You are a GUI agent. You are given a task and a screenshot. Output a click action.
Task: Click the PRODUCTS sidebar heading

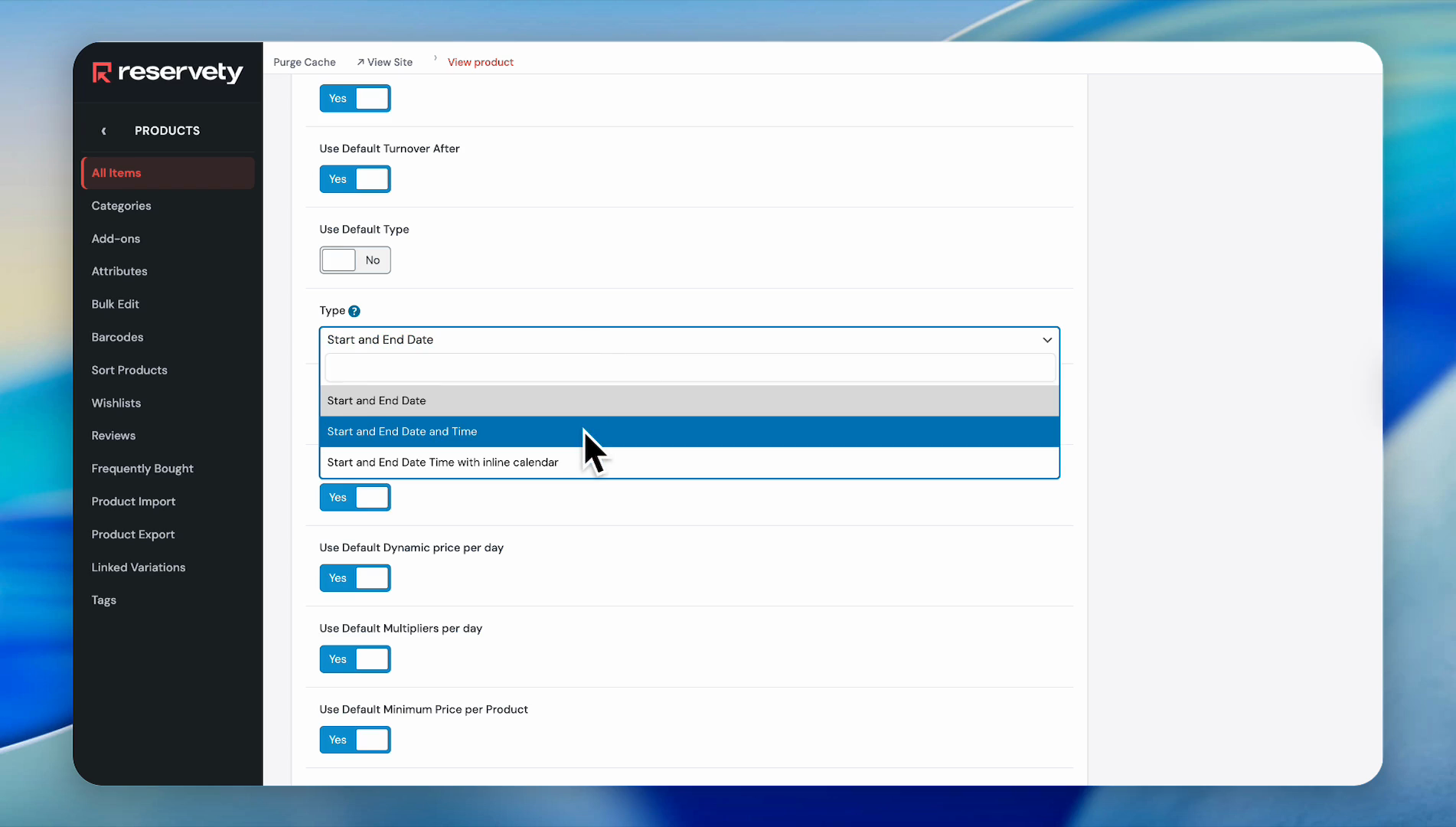click(x=167, y=131)
